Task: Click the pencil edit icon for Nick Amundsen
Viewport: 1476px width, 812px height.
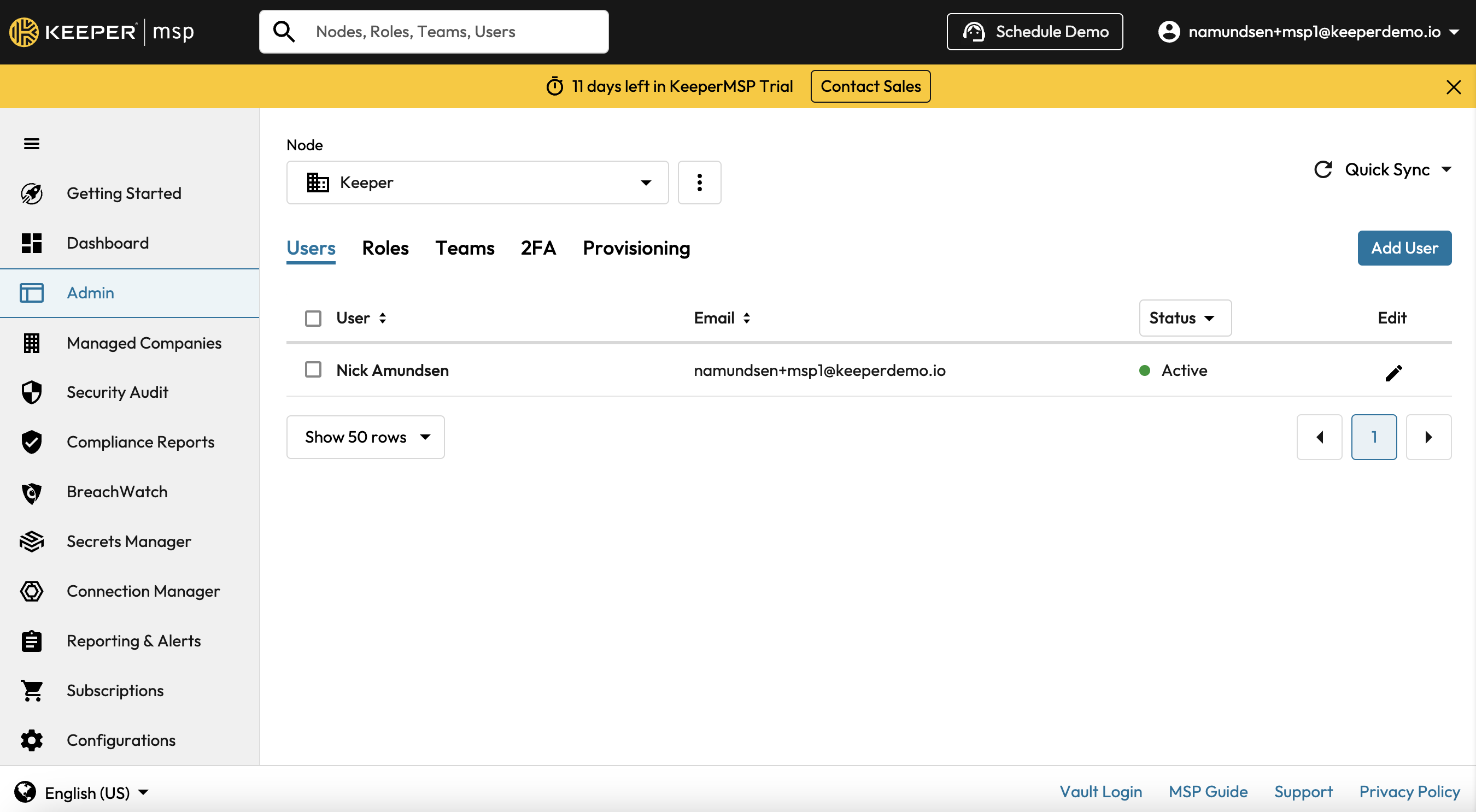Action: (1393, 373)
